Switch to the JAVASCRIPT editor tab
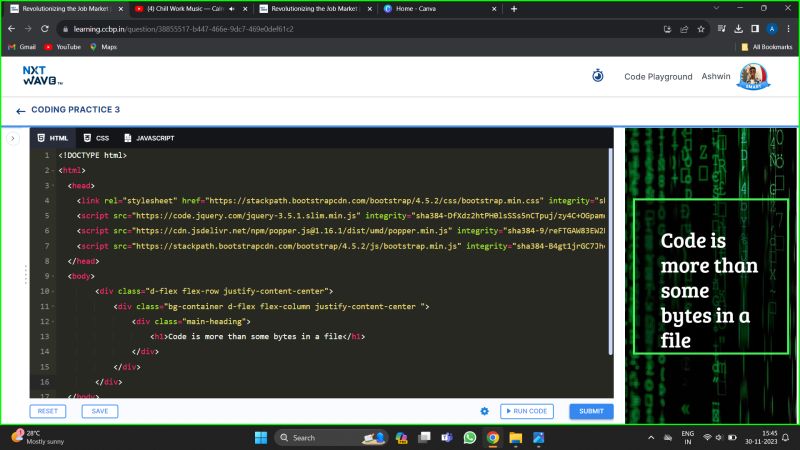Image resolution: width=800 pixels, height=450 pixels. (149, 138)
